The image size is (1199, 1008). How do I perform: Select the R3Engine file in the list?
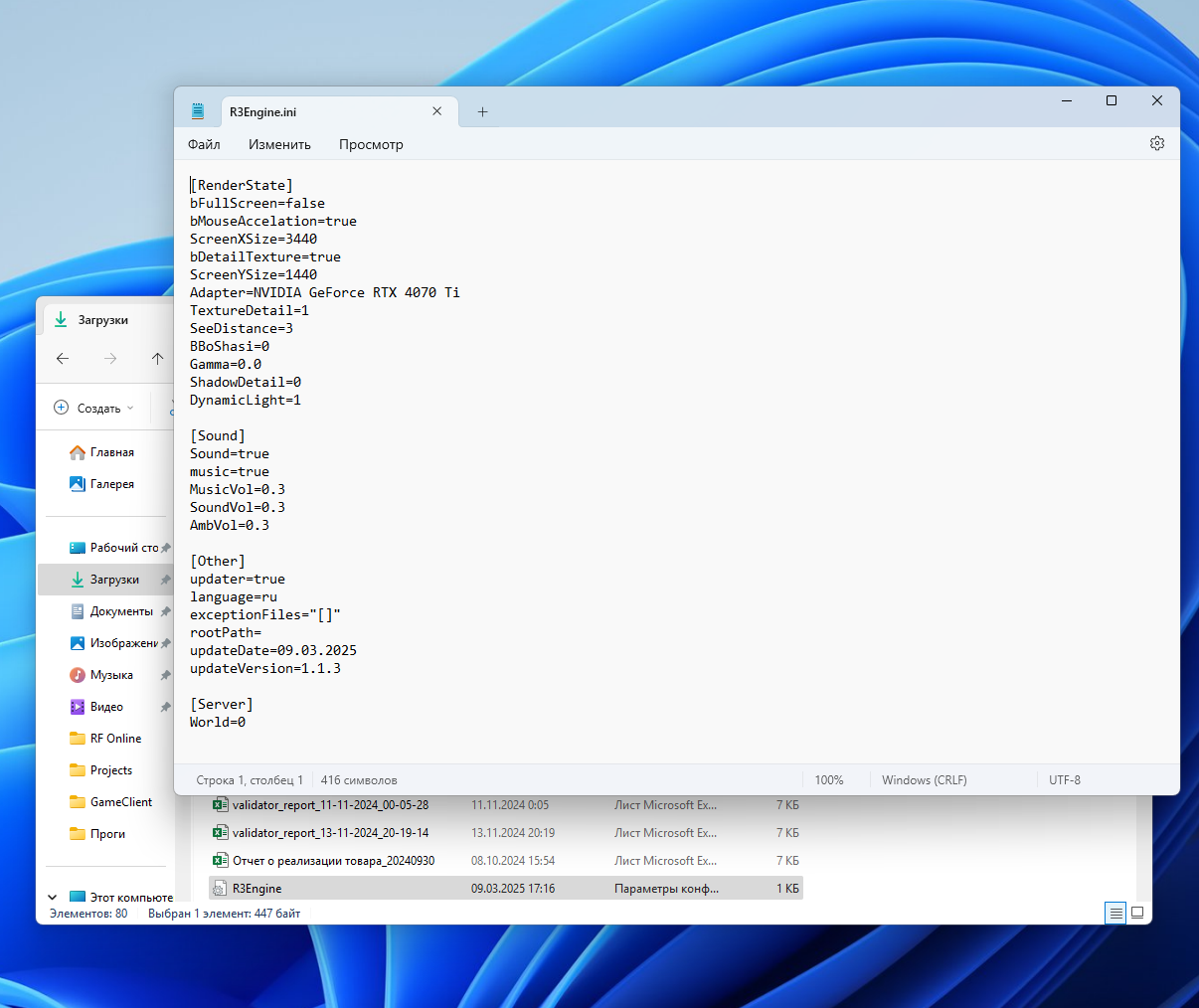pyautogui.click(x=257, y=889)
